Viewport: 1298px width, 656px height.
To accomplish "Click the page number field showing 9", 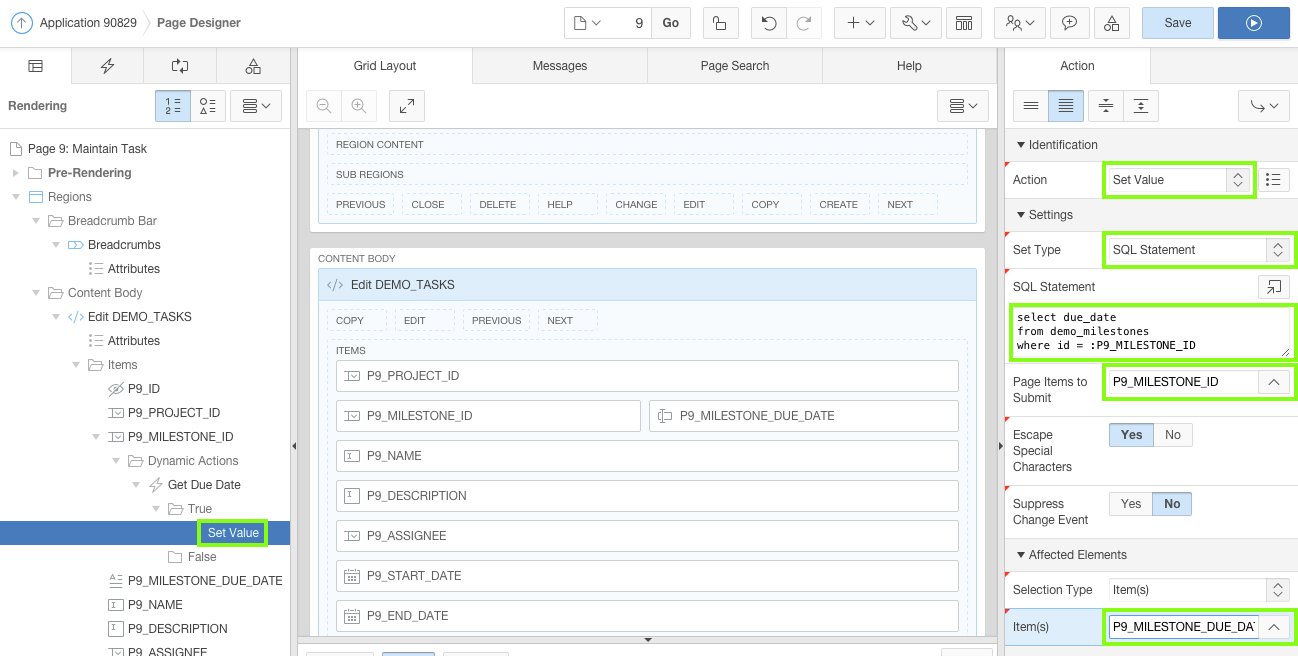I will (630, 23).
